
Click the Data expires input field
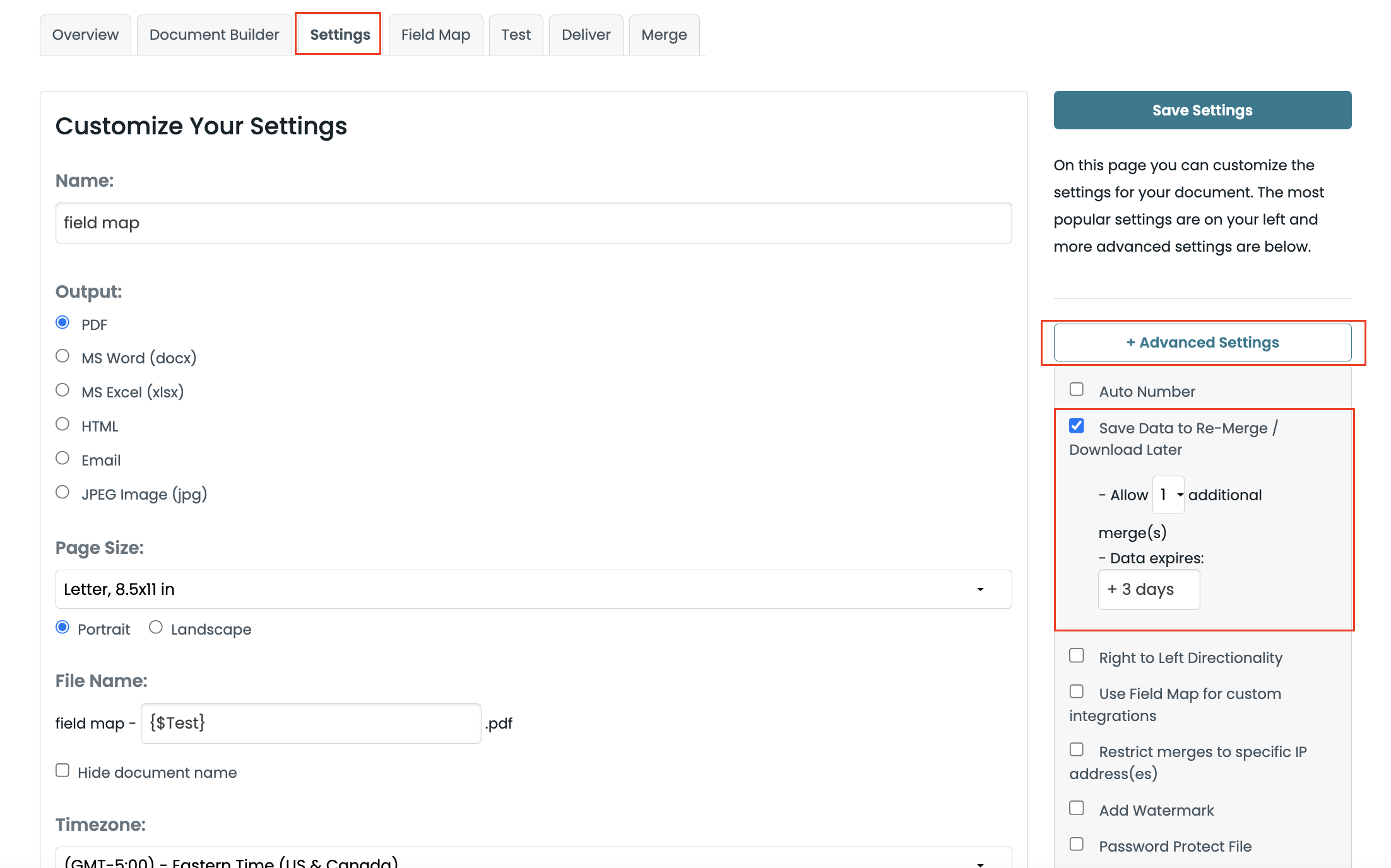click(x=1149, y=590)
